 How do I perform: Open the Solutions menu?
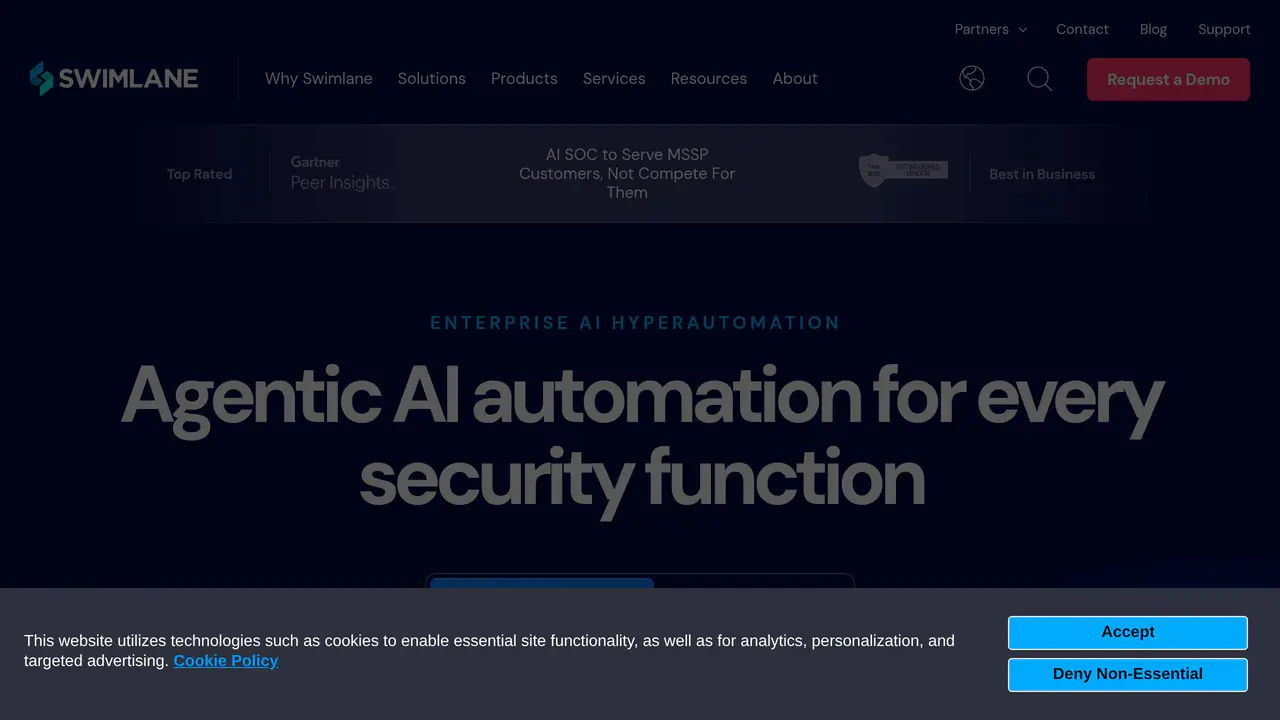point(431,78)
